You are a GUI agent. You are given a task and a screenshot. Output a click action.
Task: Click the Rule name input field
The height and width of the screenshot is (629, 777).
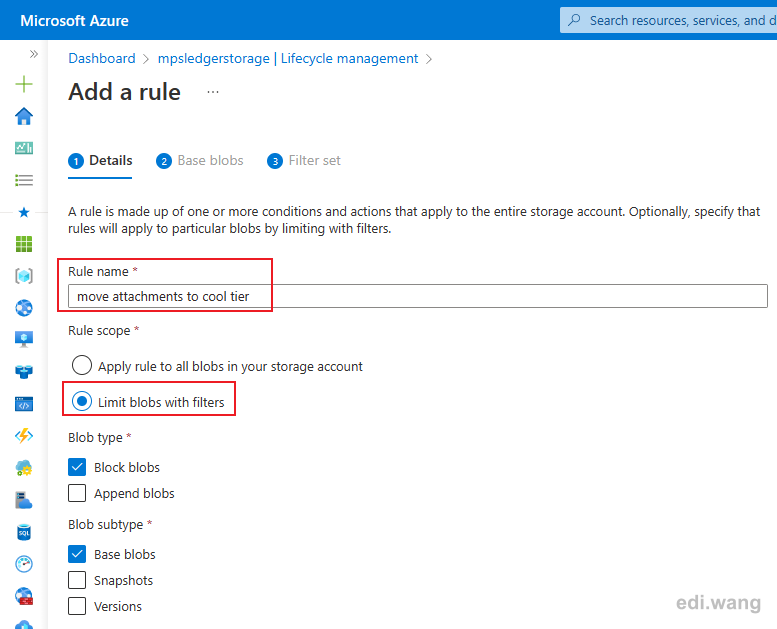[418, 296]
